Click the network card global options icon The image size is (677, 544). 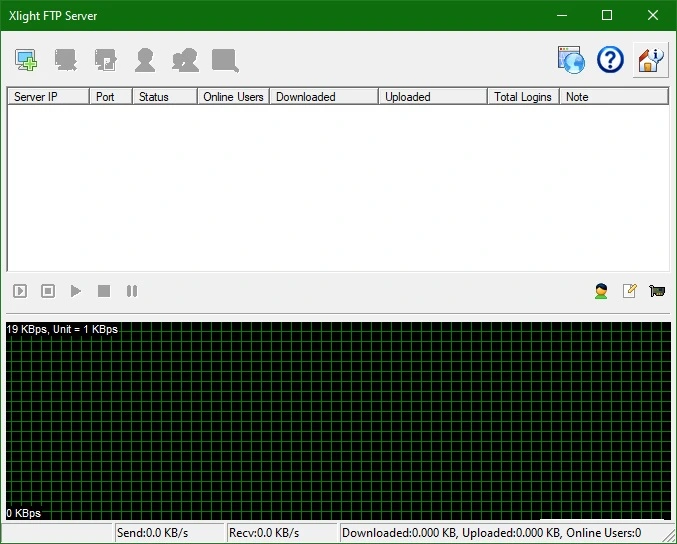pyautogui.click(x=657, y=291)
